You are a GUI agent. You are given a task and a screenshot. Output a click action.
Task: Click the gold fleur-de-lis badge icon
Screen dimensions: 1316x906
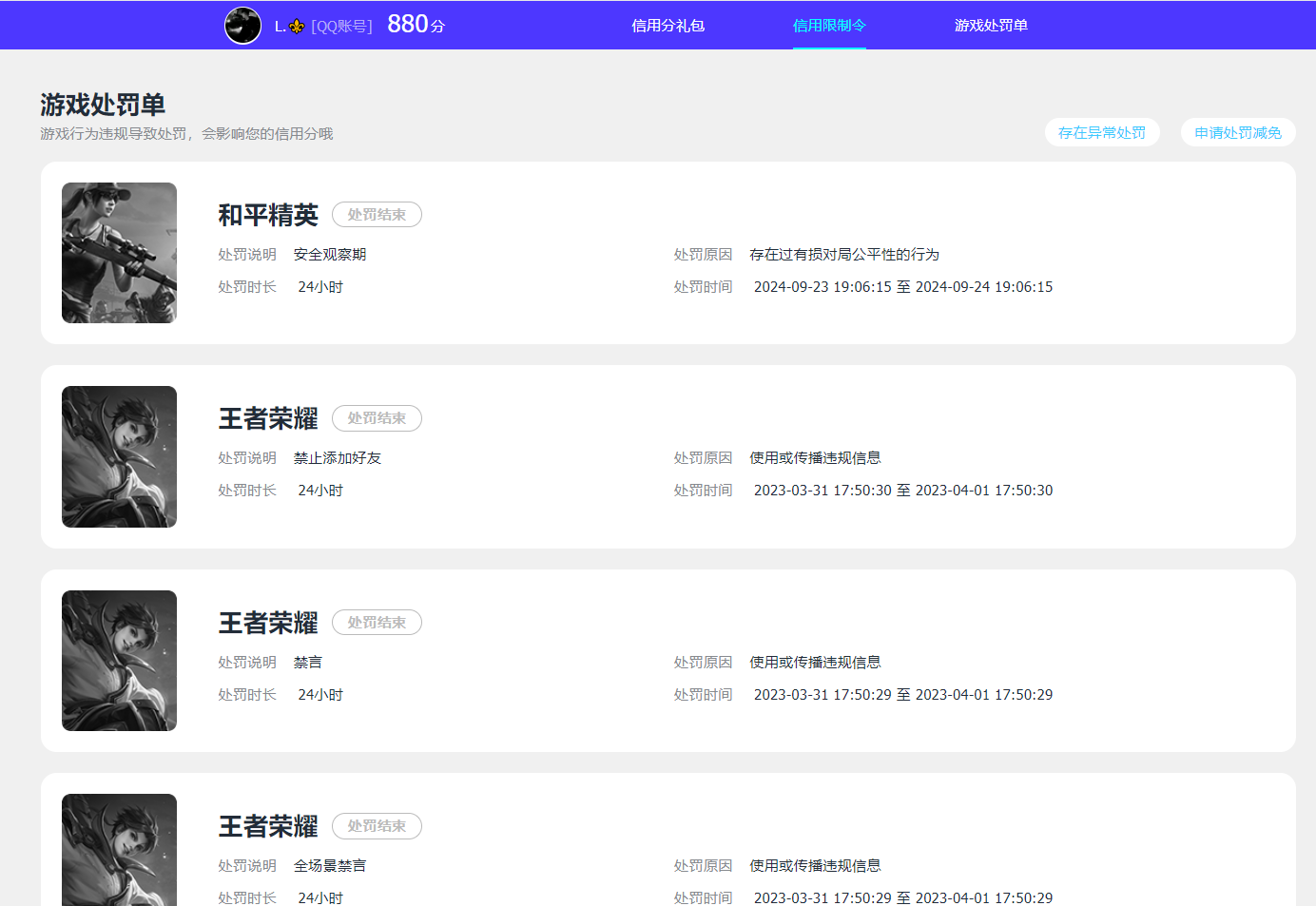click(x=297, y=27)
